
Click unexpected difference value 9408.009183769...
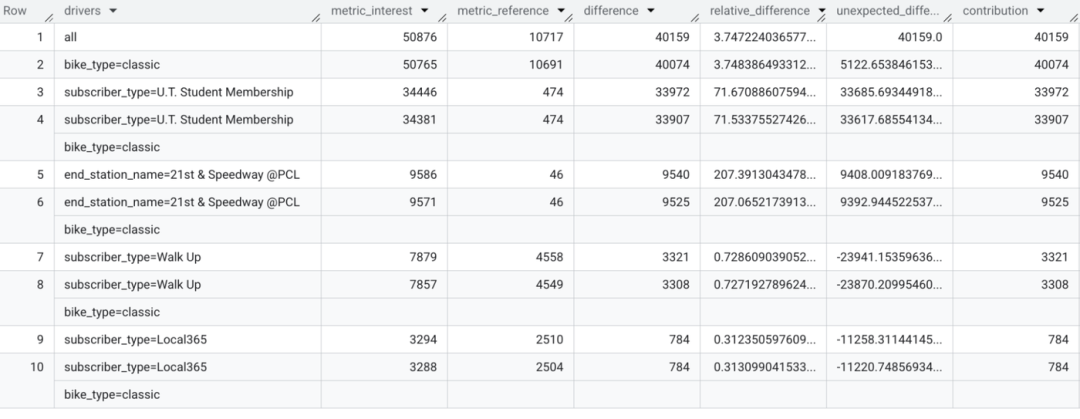(x=891, y=175)
